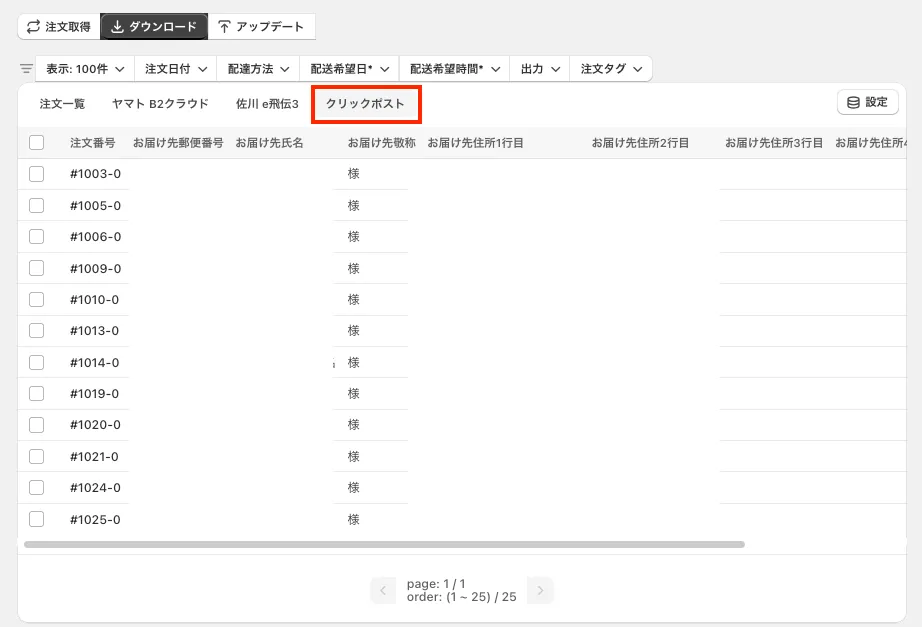The height and width of the screenshot is (627, 922).
Task: Open the 注文タグ dropdown
Action: point(611,69)
